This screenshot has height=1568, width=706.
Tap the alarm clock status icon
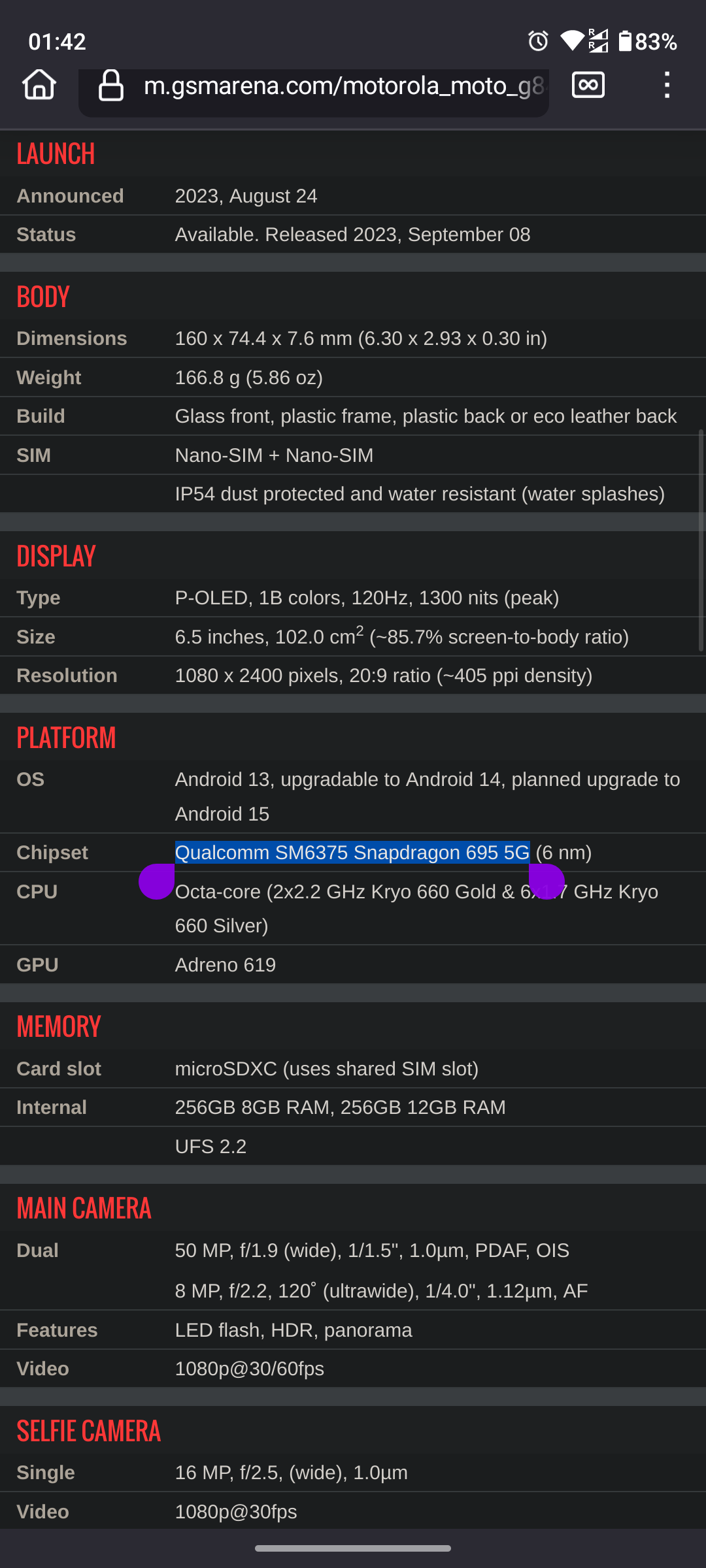click(x=539, y=41)
